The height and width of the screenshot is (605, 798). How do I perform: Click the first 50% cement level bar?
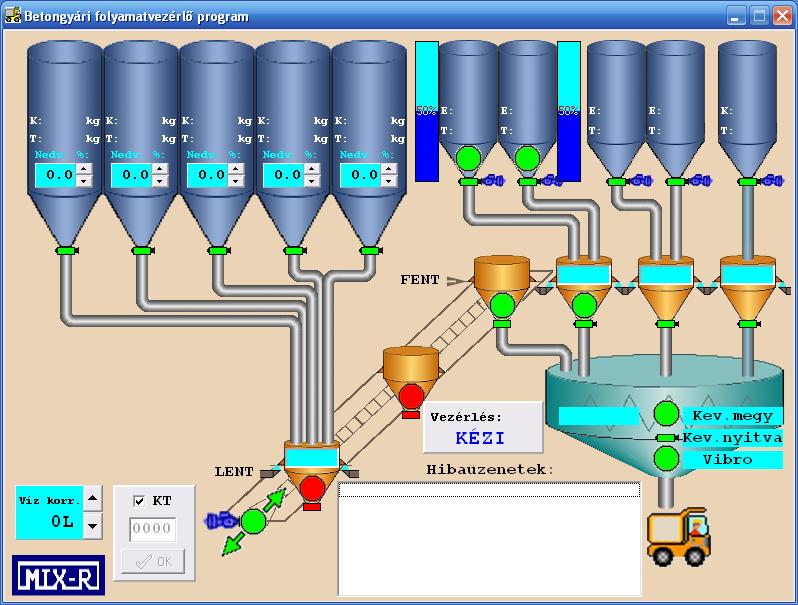tap(427, 111)
